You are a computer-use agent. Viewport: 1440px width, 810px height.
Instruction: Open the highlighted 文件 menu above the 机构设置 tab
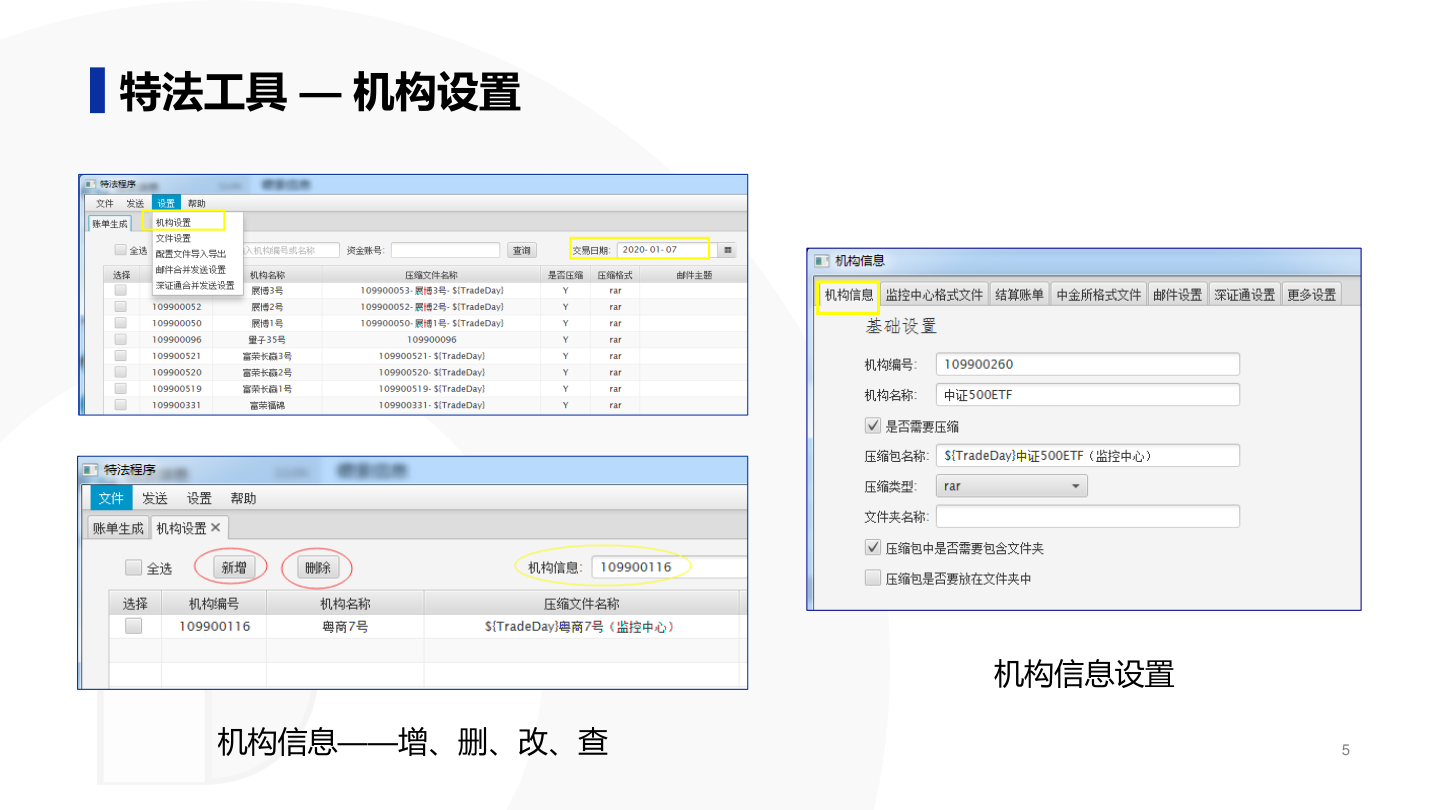pyautogui.click(x=111, y=498)
